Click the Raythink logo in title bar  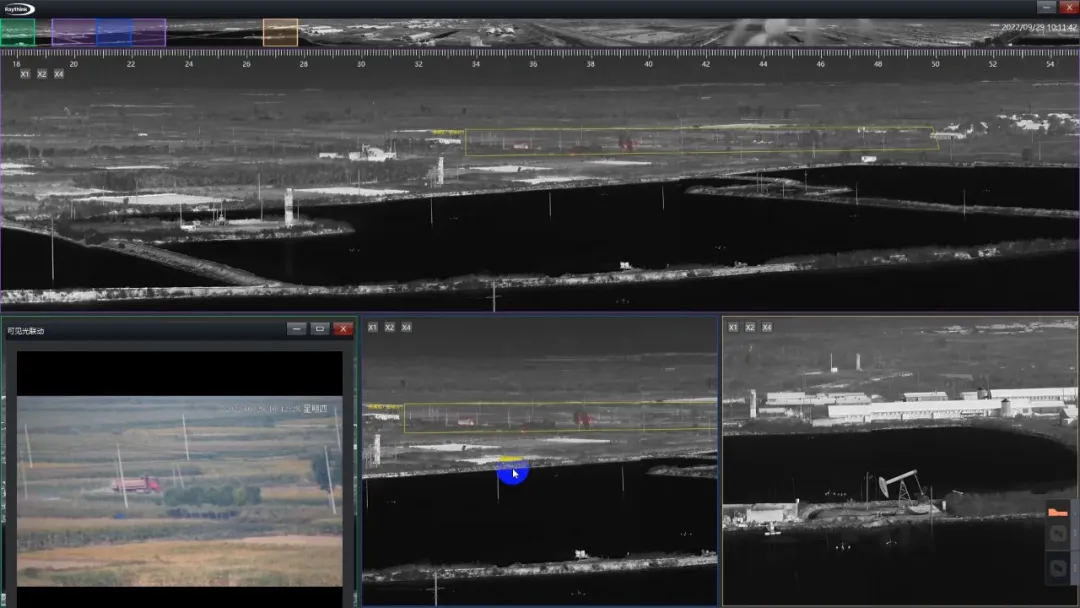pyautogui.click(x=19, y=9)
